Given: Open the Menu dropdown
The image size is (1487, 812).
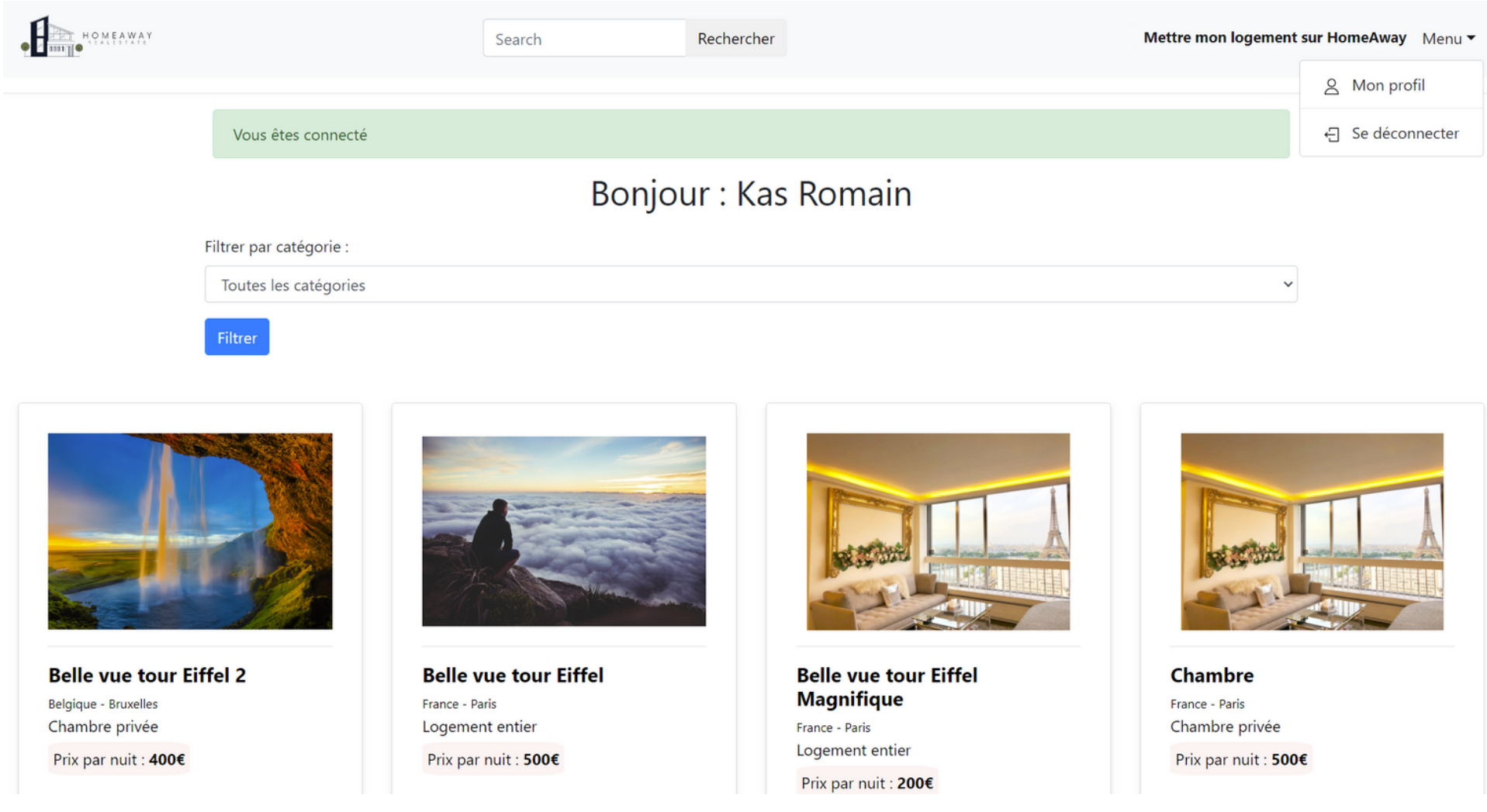Looking at the screenshot, I should 1447,38.
